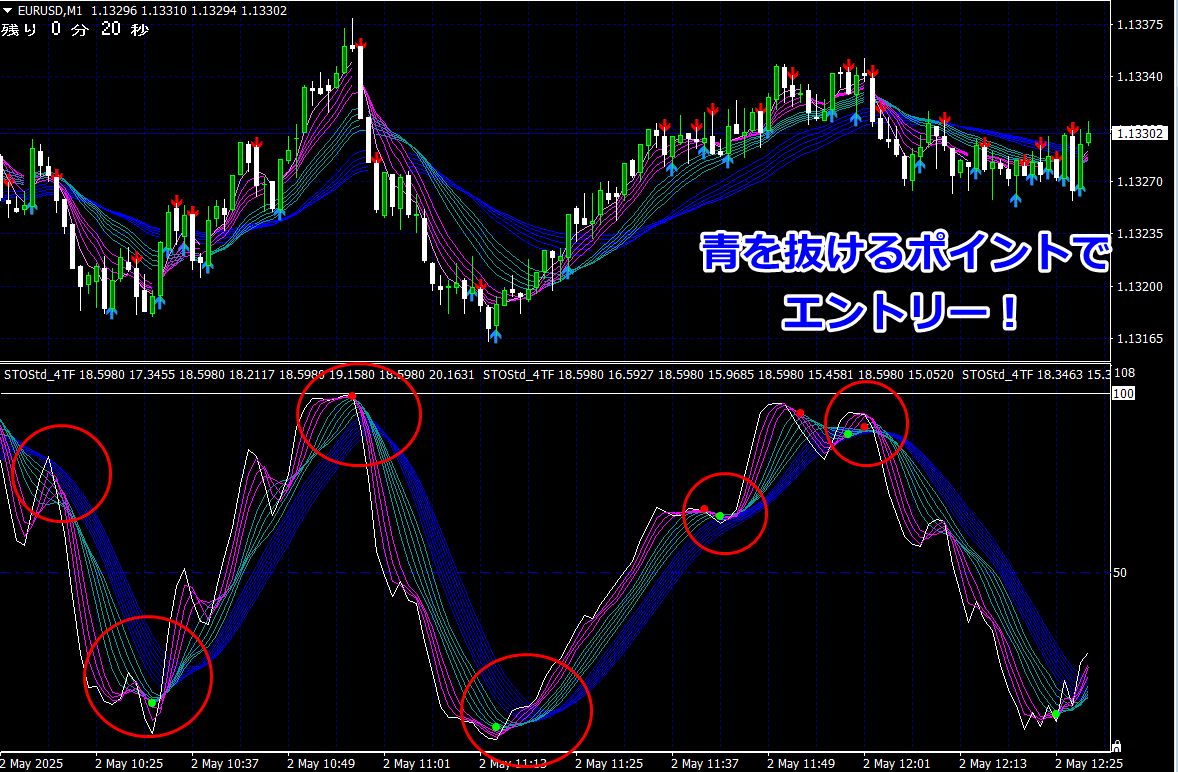This screenshot has width=1178, height=772.
Task: Click the oscillator level label 100
Action: coord(1123,394)
